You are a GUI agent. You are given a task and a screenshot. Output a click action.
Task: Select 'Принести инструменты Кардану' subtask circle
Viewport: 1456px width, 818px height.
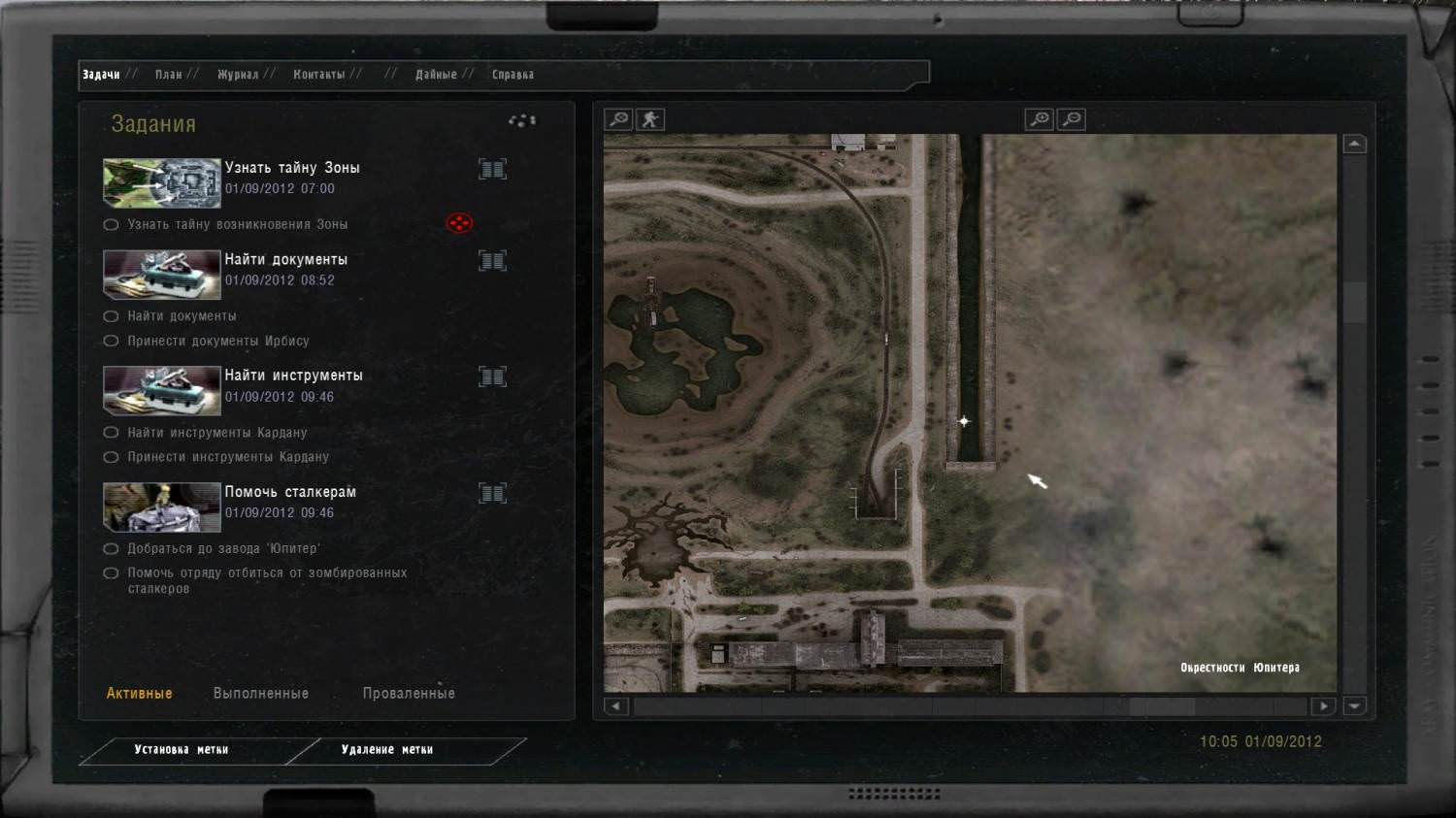[x=111, y=457]
